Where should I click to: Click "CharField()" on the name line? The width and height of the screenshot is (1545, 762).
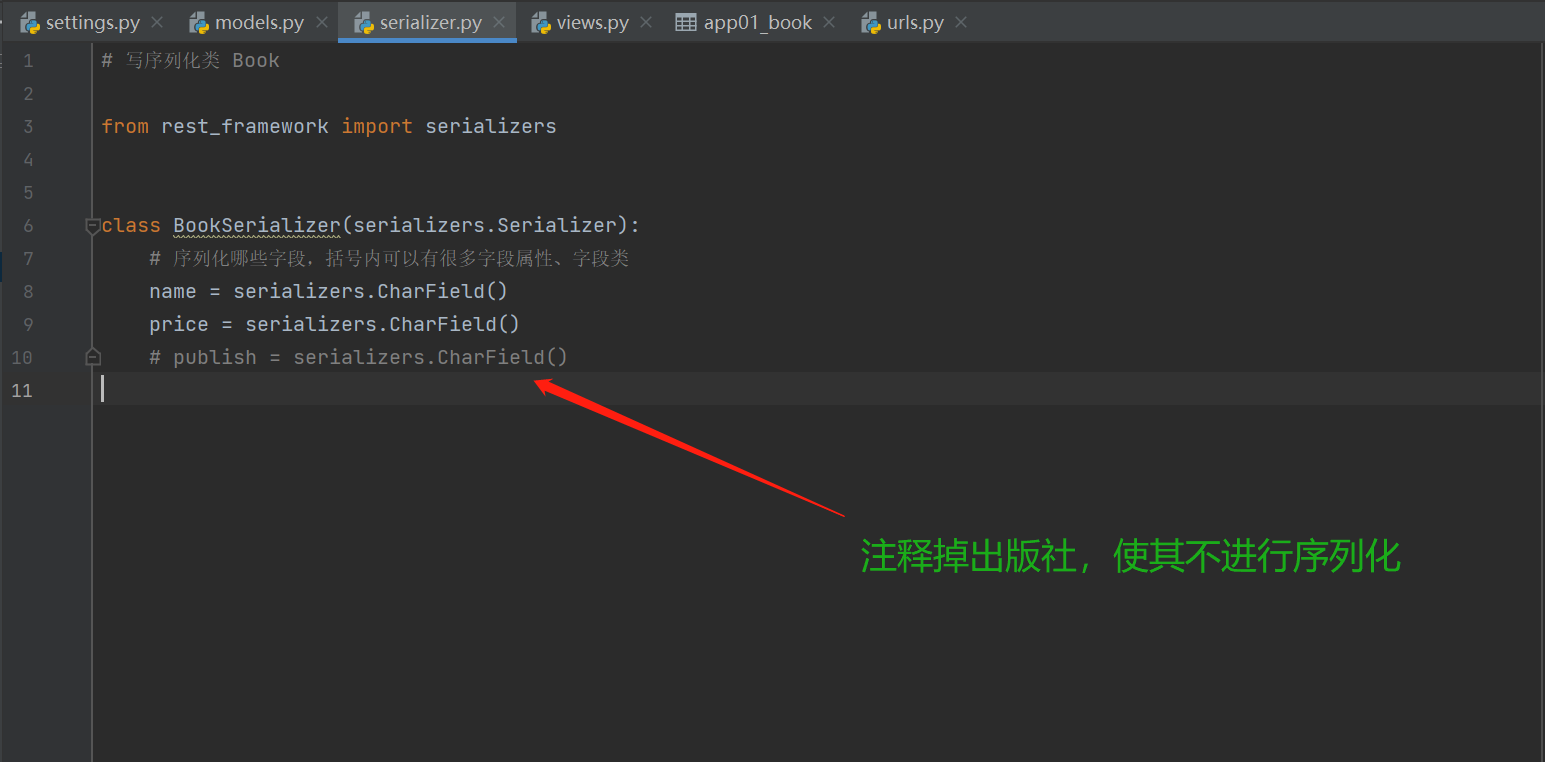(443, 291)
